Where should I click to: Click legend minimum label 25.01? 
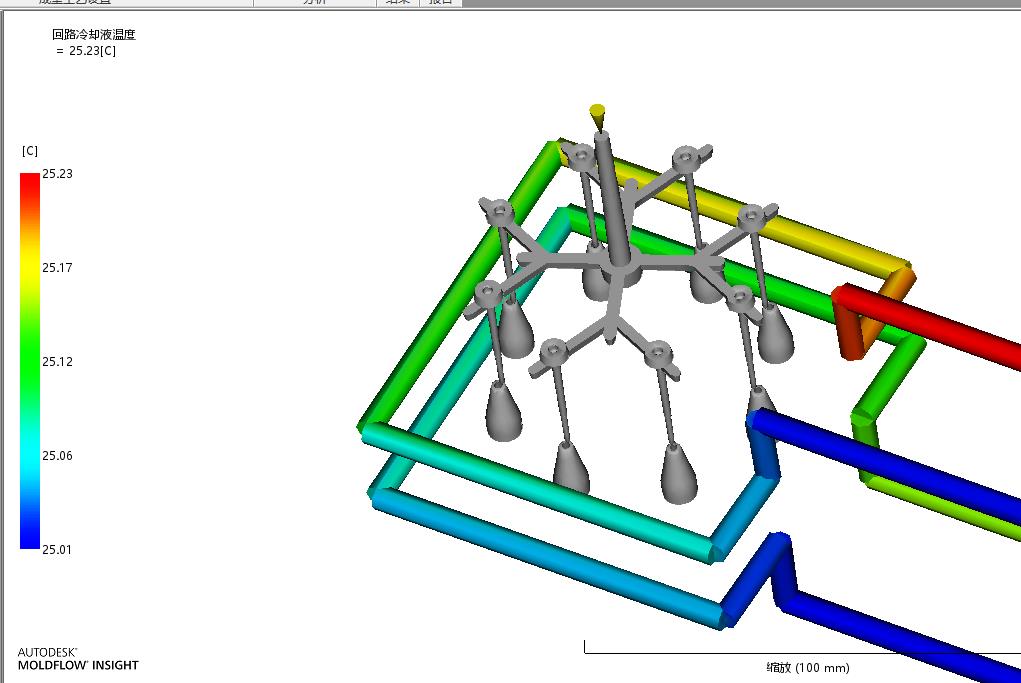(57, 549)
